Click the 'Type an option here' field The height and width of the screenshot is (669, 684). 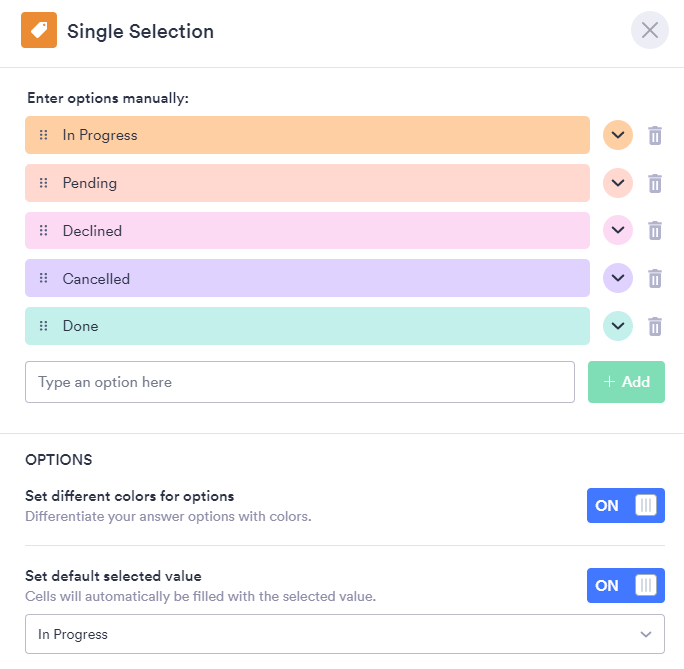coord(300,382)
